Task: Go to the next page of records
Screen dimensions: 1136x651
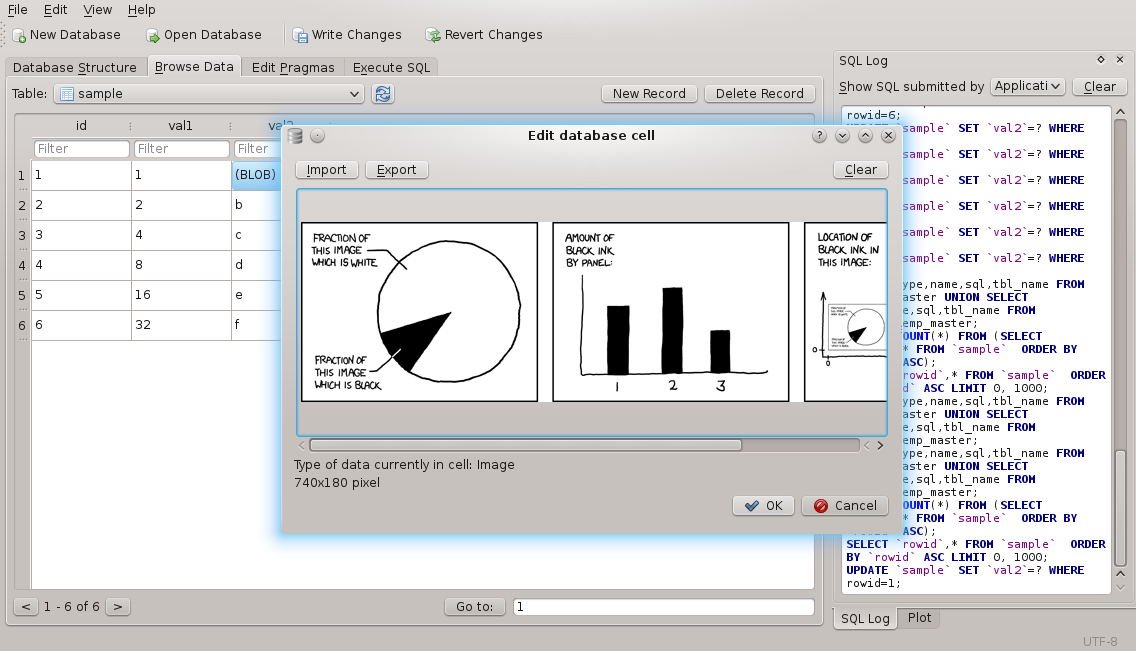Action: (117, 606)
